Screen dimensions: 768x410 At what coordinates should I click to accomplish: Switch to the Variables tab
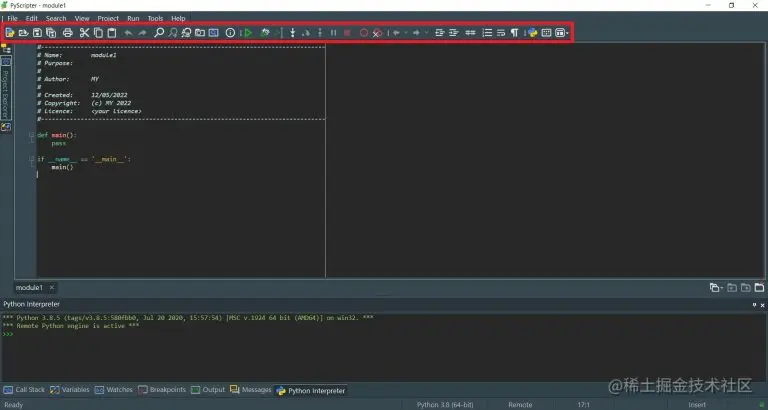pyautogui.click(x=70, y=390)
